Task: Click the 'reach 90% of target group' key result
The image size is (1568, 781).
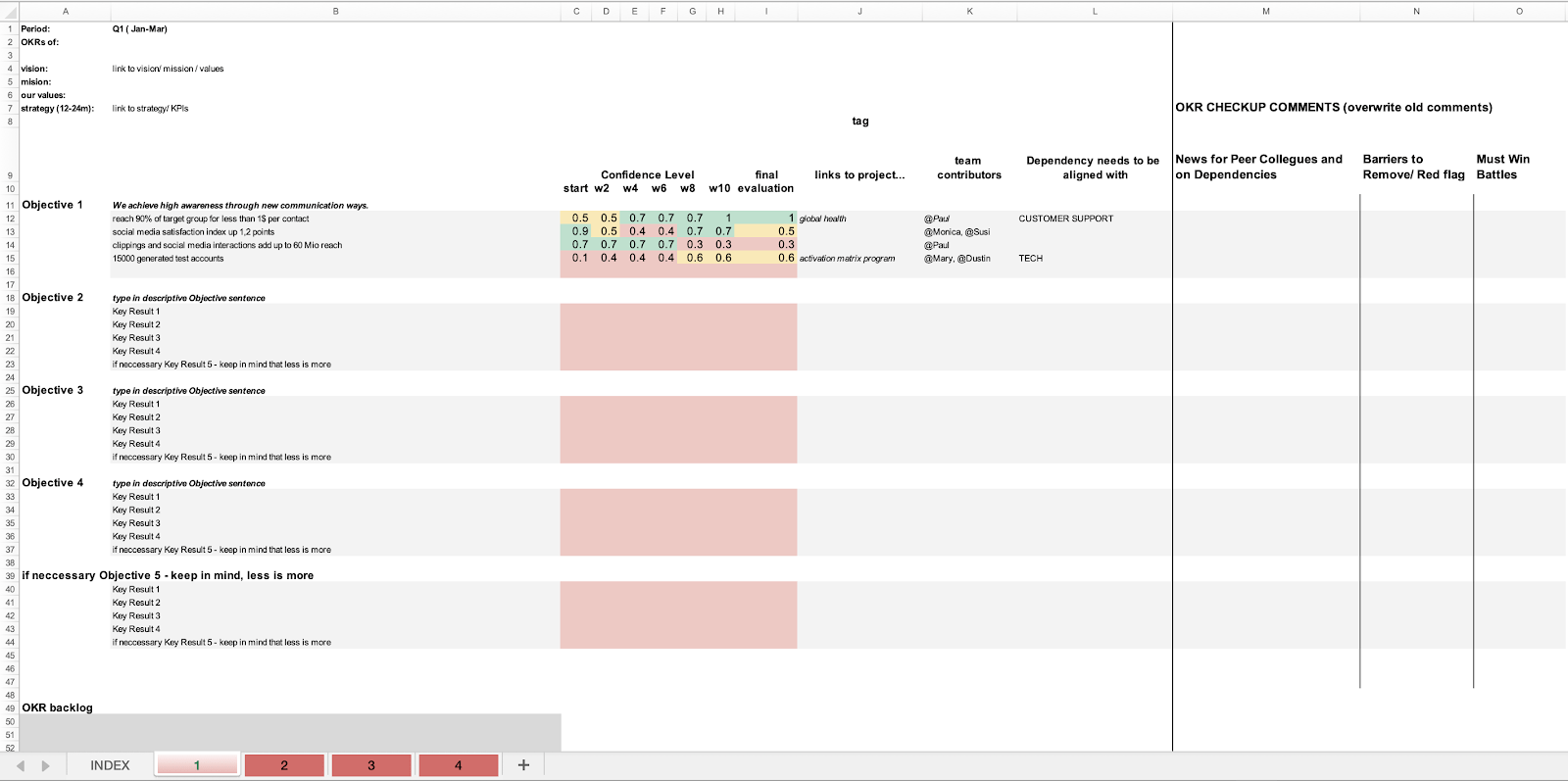Action: point(211,219)
